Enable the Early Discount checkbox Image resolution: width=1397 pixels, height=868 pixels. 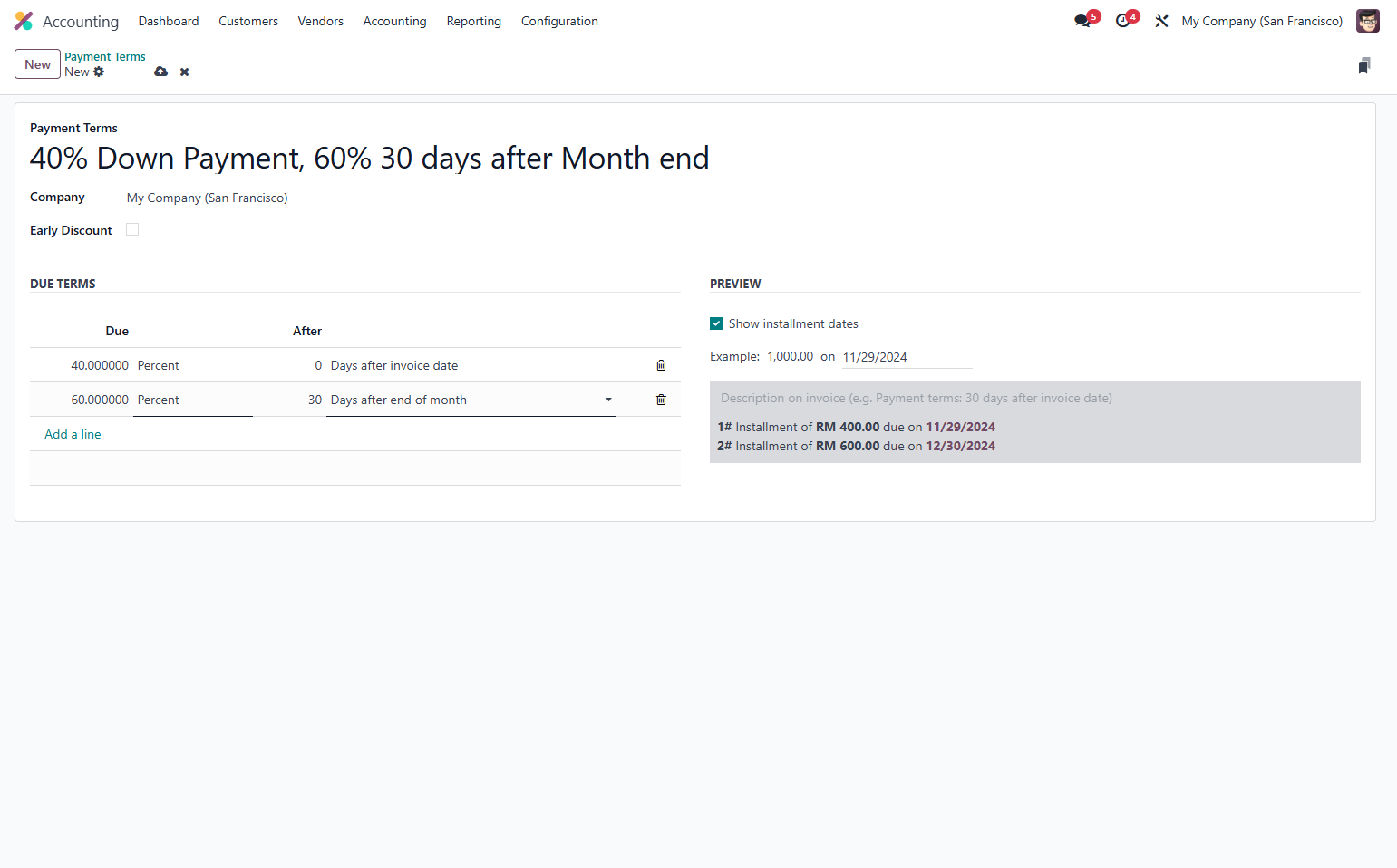[x=132, y=229]
